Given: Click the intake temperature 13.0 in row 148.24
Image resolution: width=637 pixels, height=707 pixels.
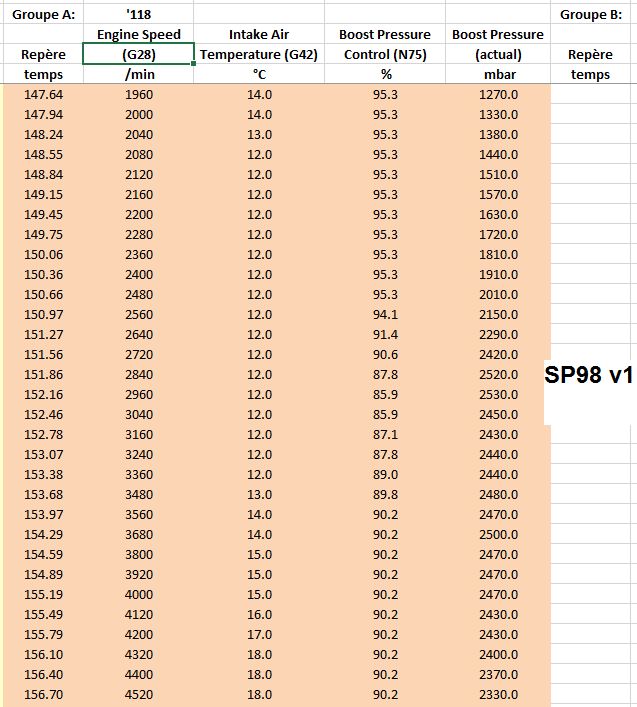Looking at the screenshot, I should [259, 134].
